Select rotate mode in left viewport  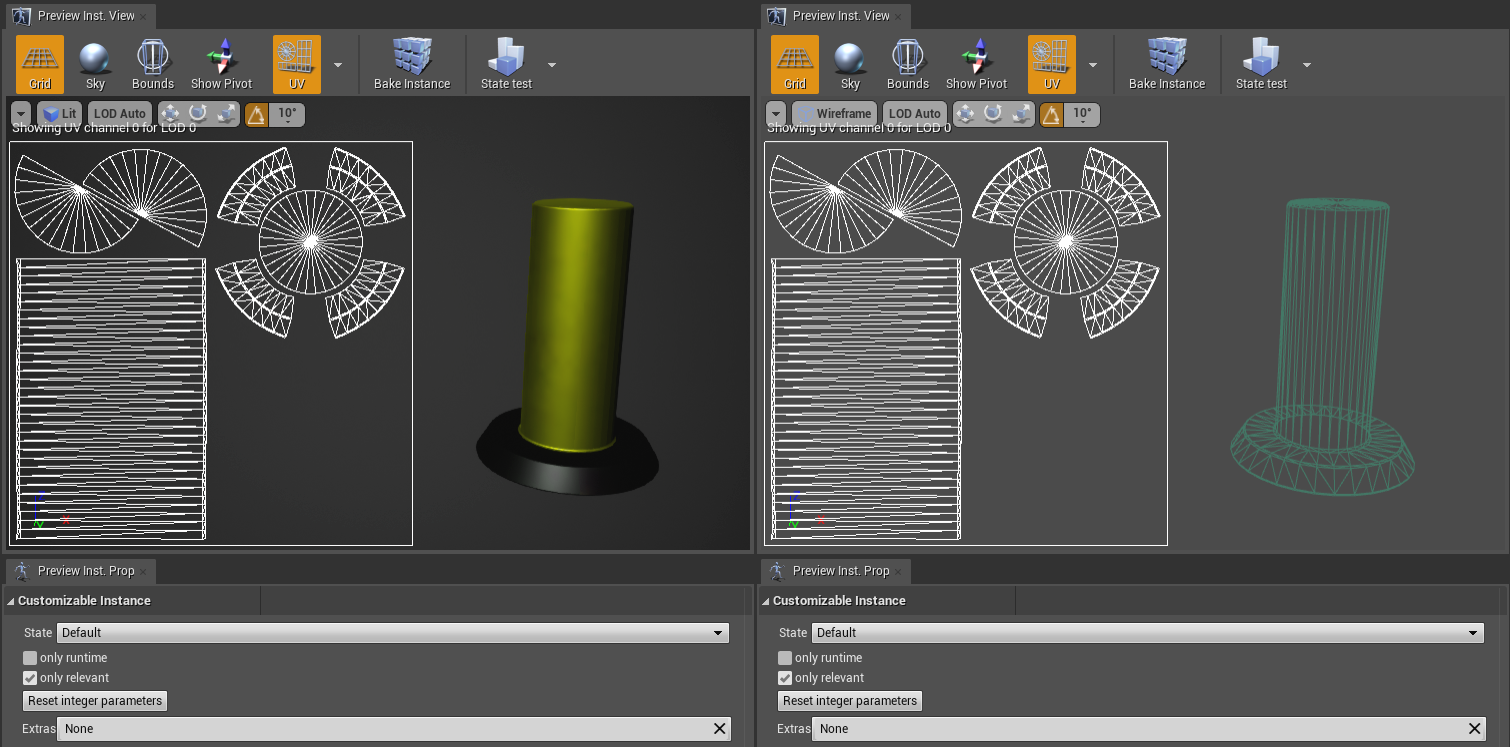tap(198, 114)
